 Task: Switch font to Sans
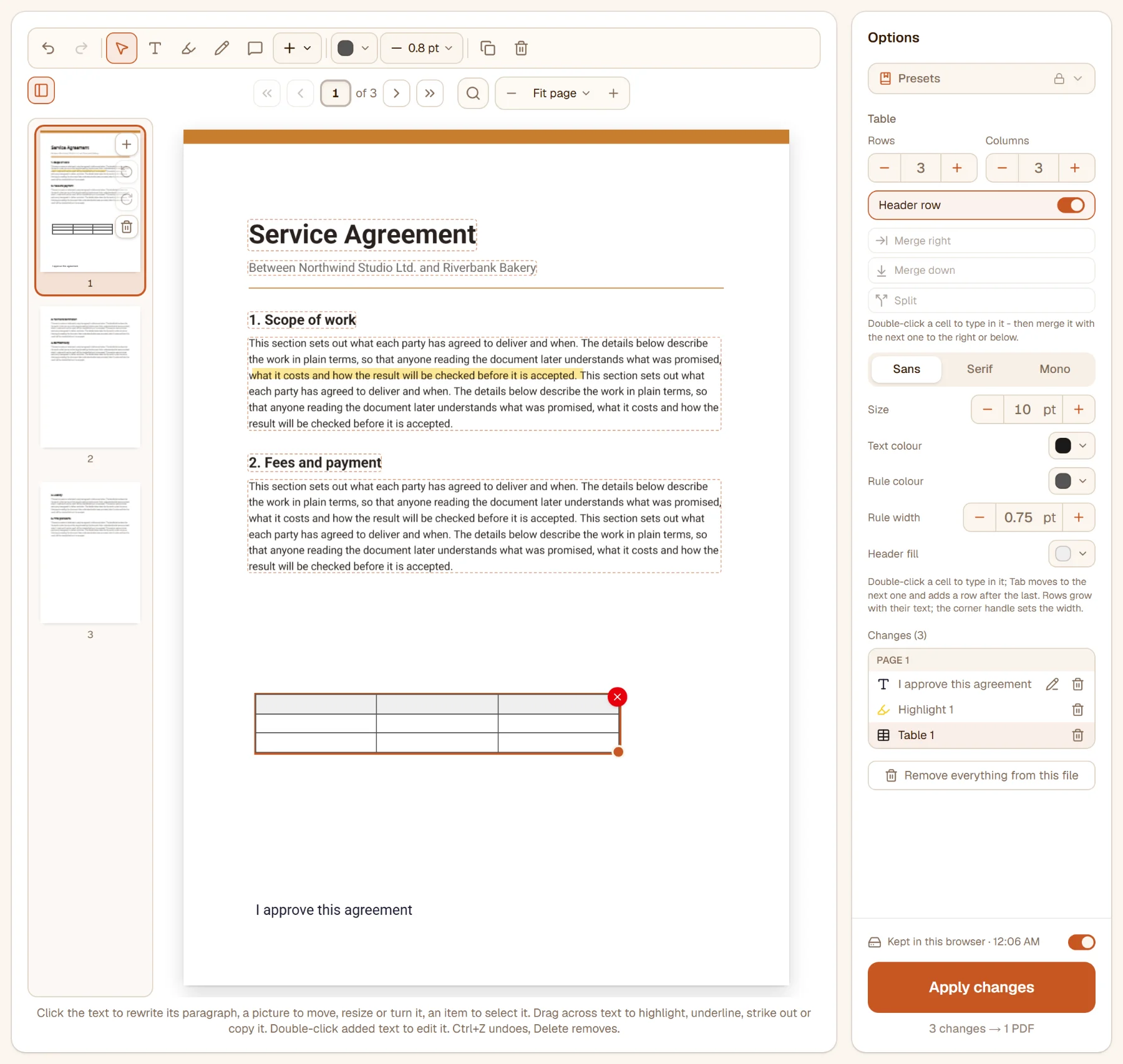pos(907,369)
